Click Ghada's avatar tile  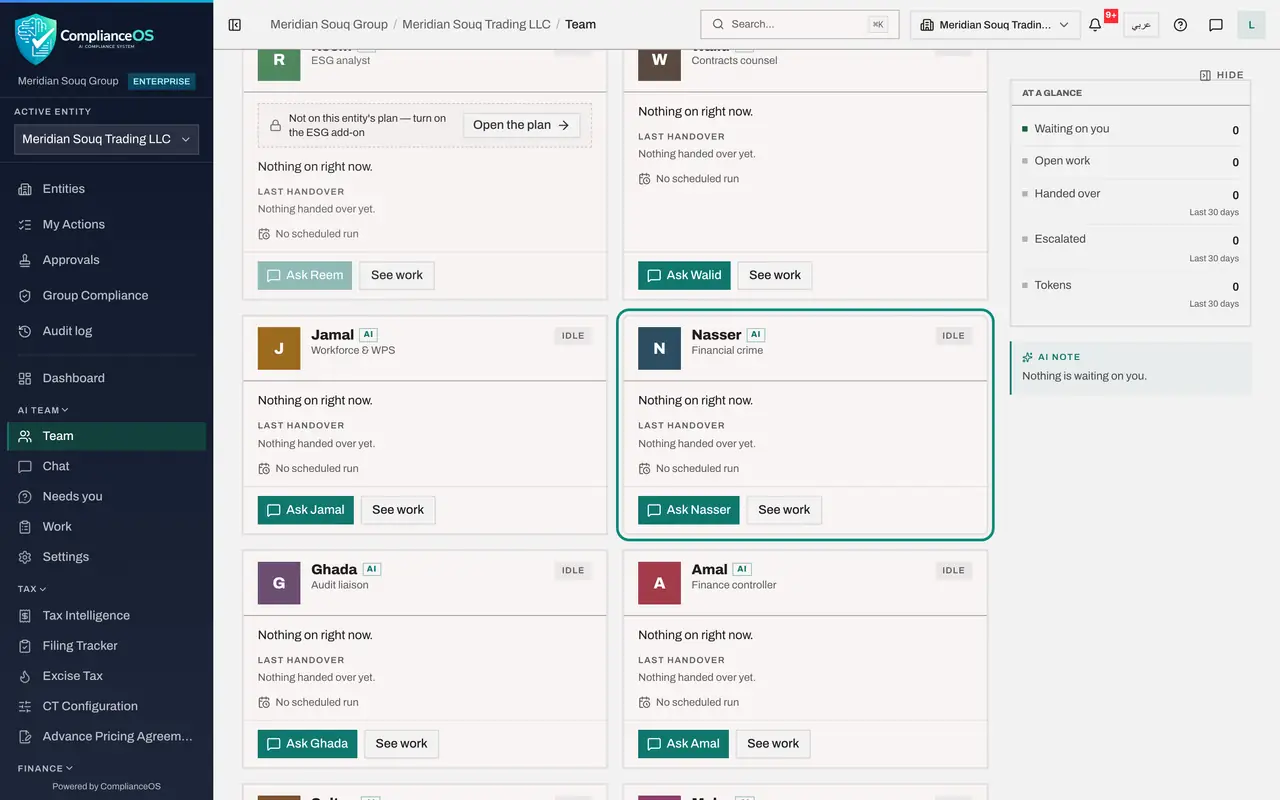279,583
